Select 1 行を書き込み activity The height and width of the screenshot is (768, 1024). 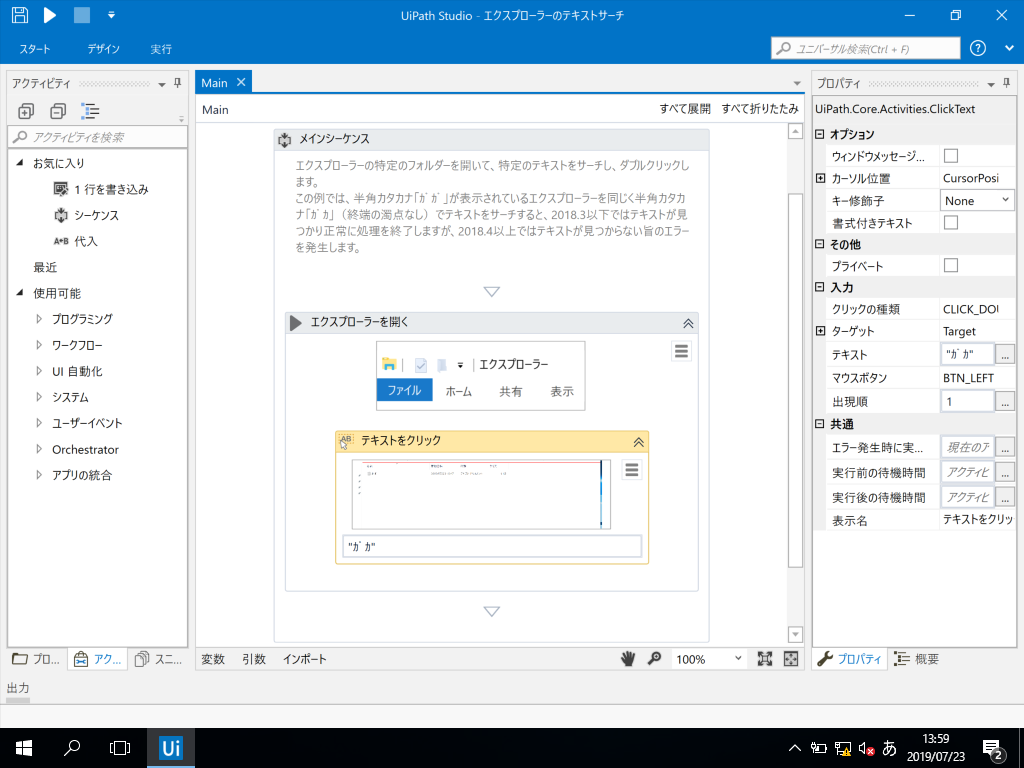[101, 189]
